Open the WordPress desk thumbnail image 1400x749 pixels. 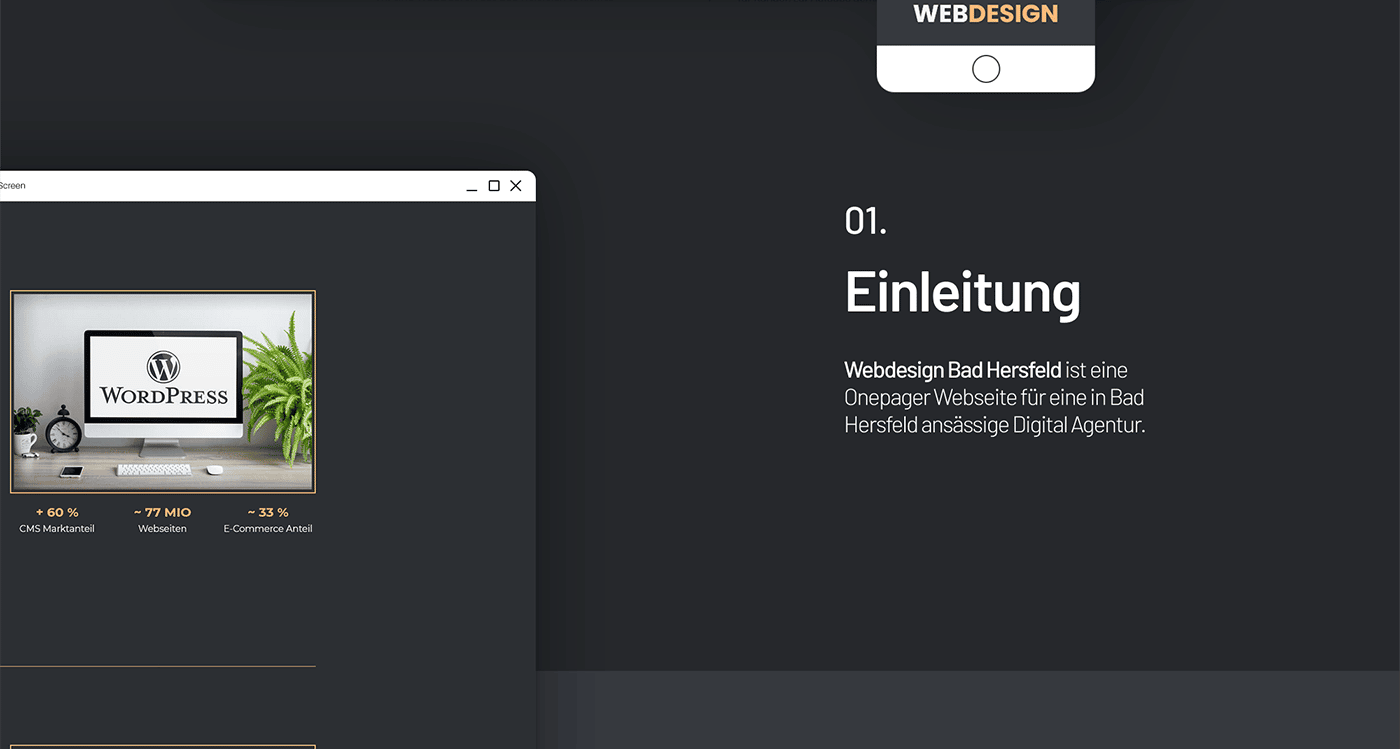click(163, 391)
